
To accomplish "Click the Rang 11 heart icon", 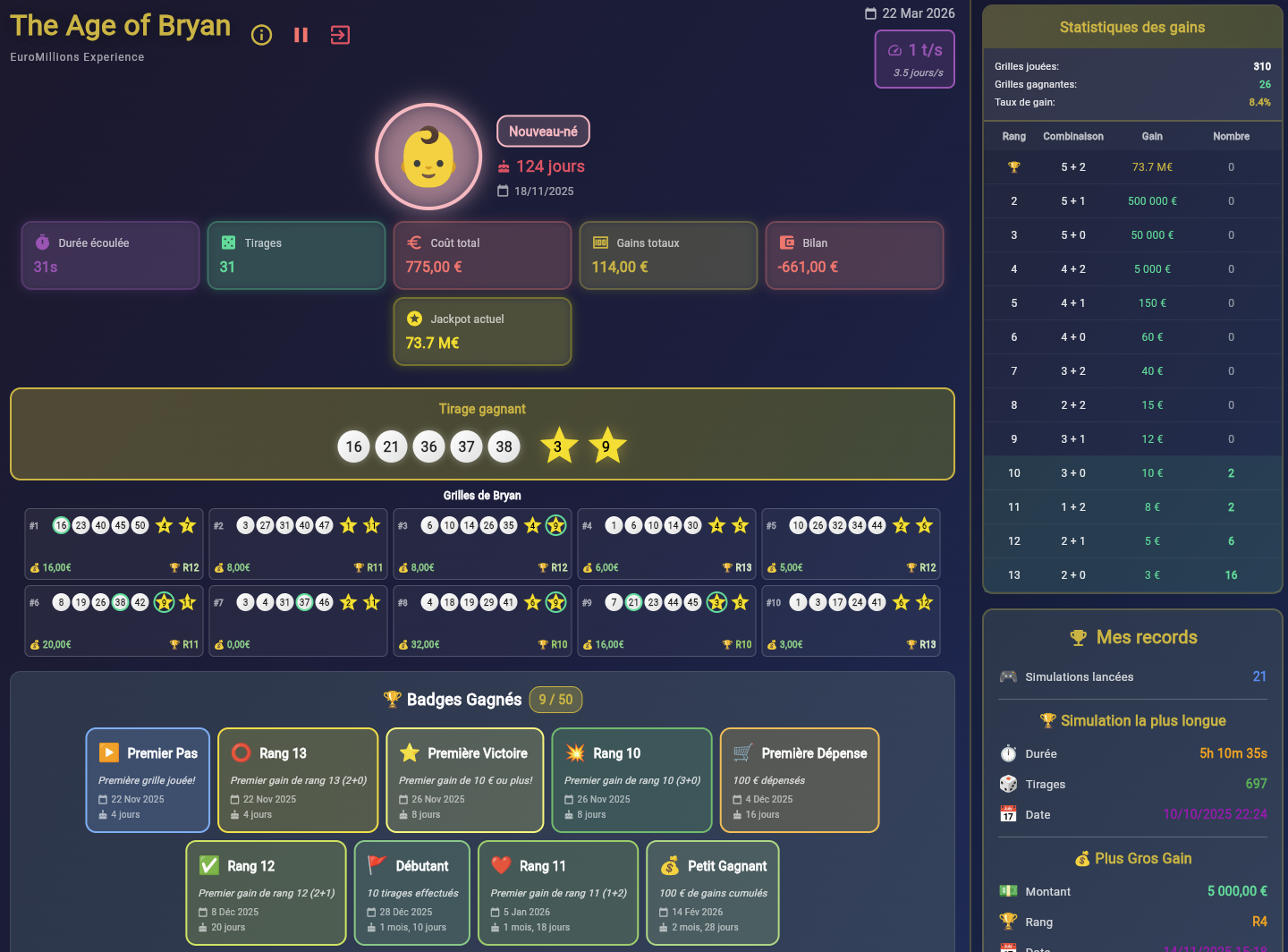I will point(501,866).
